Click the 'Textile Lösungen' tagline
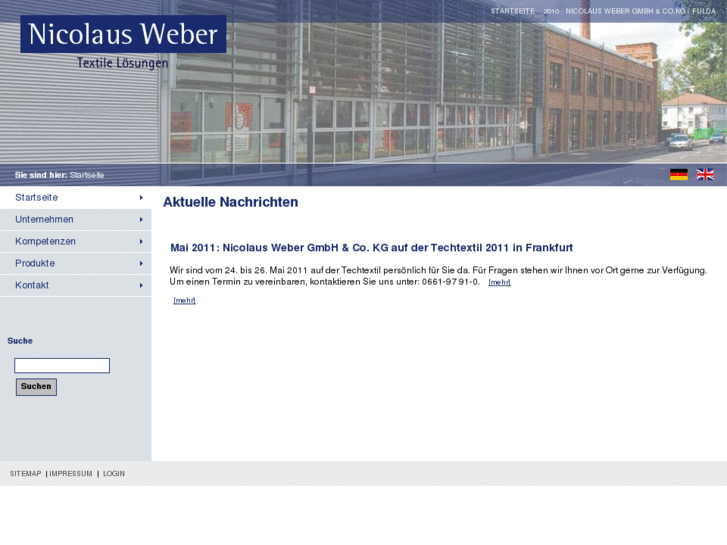 (122, 63)
